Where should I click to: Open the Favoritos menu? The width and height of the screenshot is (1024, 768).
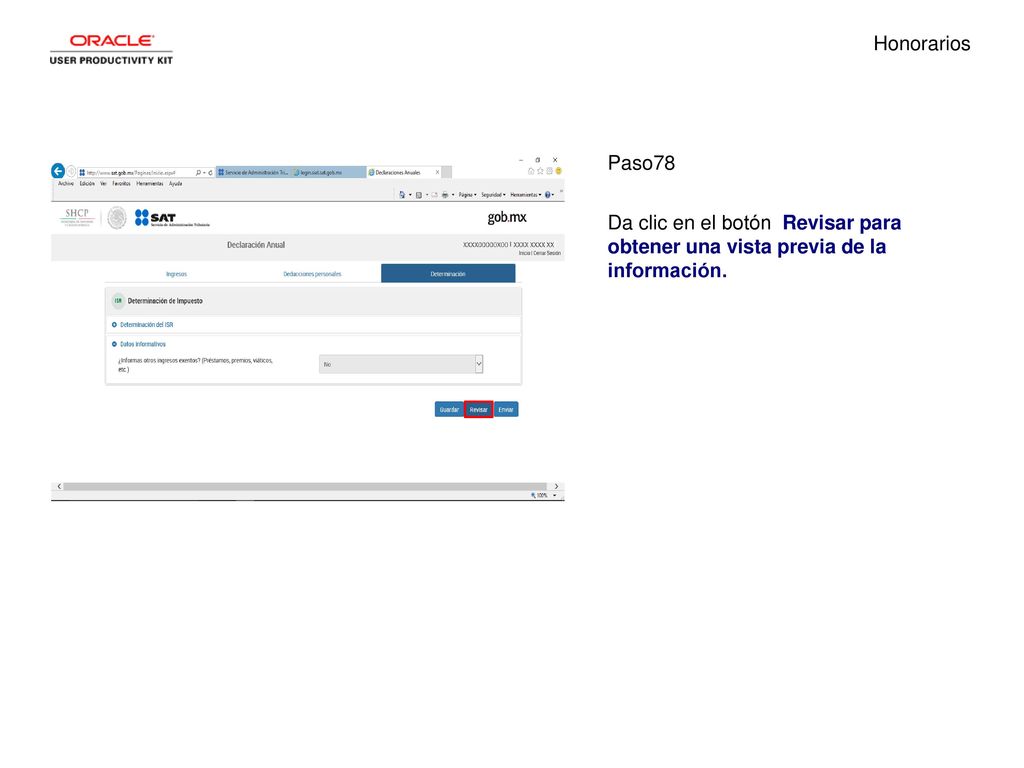[x=121, y=184]
